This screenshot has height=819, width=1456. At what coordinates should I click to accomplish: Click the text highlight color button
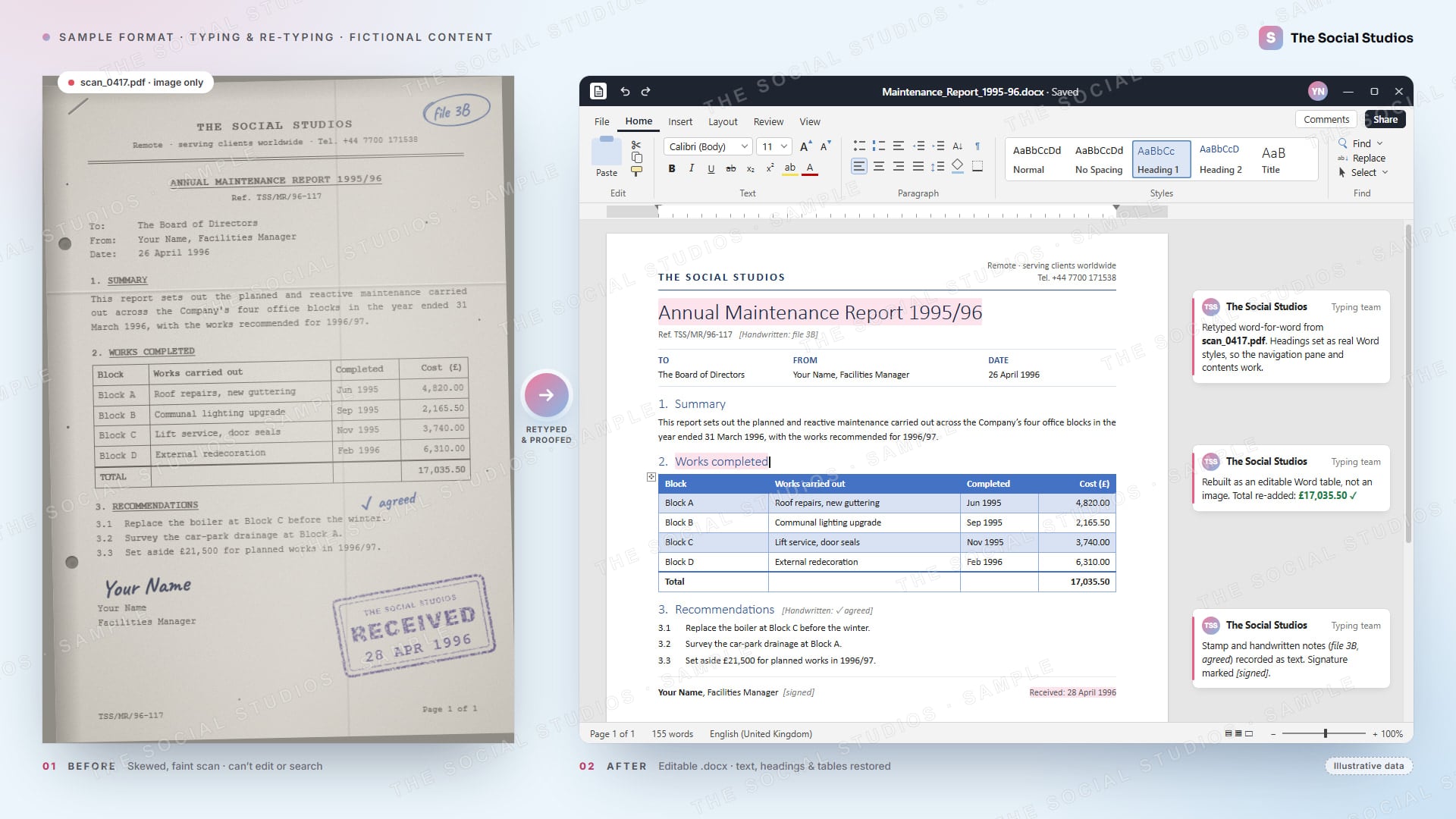(790, 168)
